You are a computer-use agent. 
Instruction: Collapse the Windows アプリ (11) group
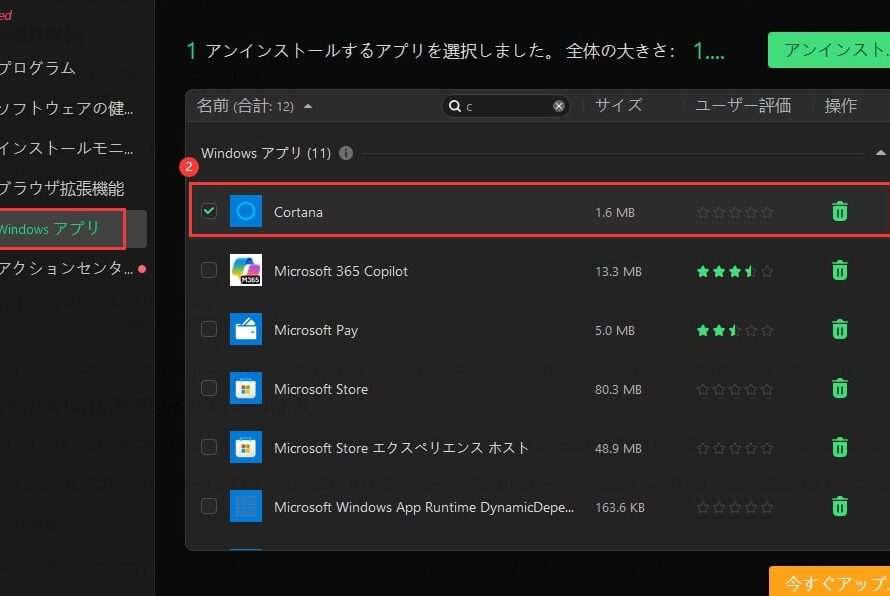(880, 153)
